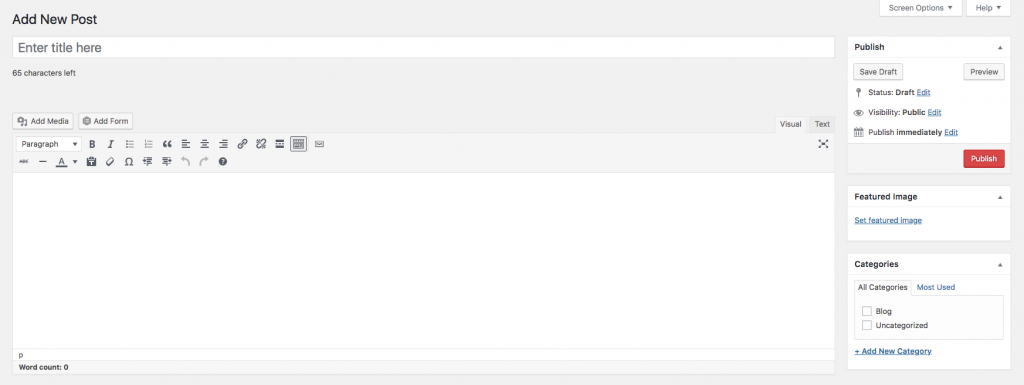Insert Read More tag
This screenshot has width=1024, height=385.
[x=280, y=144]
